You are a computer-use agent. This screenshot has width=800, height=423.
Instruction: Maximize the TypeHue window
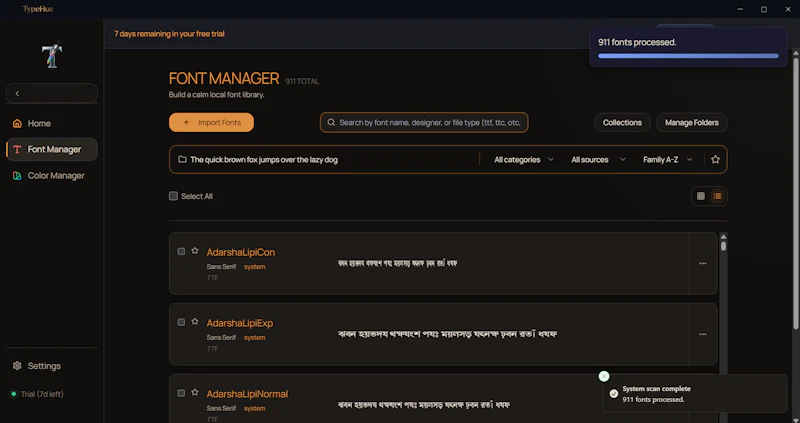click(764, 9)
